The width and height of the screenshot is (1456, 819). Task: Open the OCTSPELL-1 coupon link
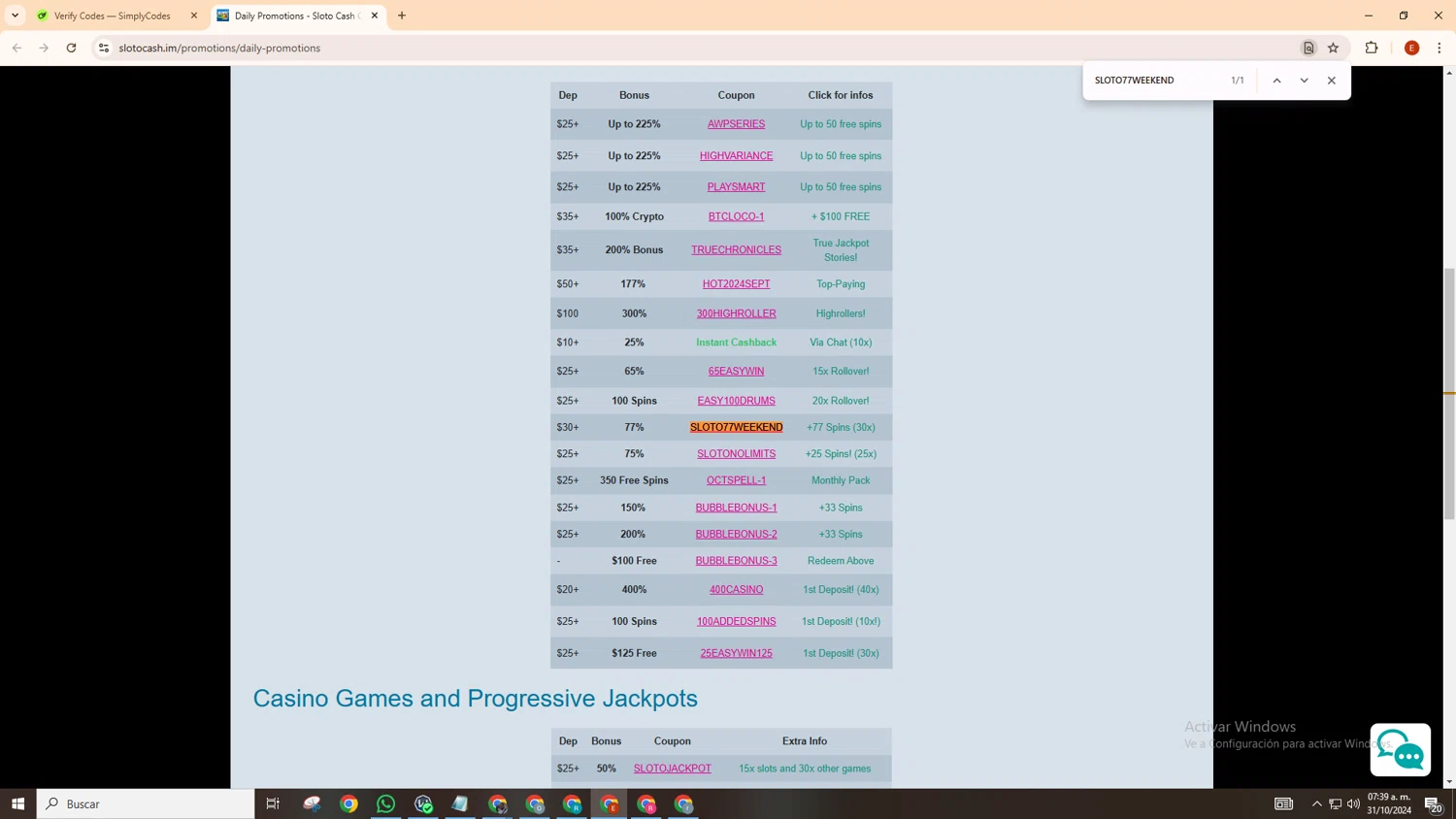click(736, 480)
